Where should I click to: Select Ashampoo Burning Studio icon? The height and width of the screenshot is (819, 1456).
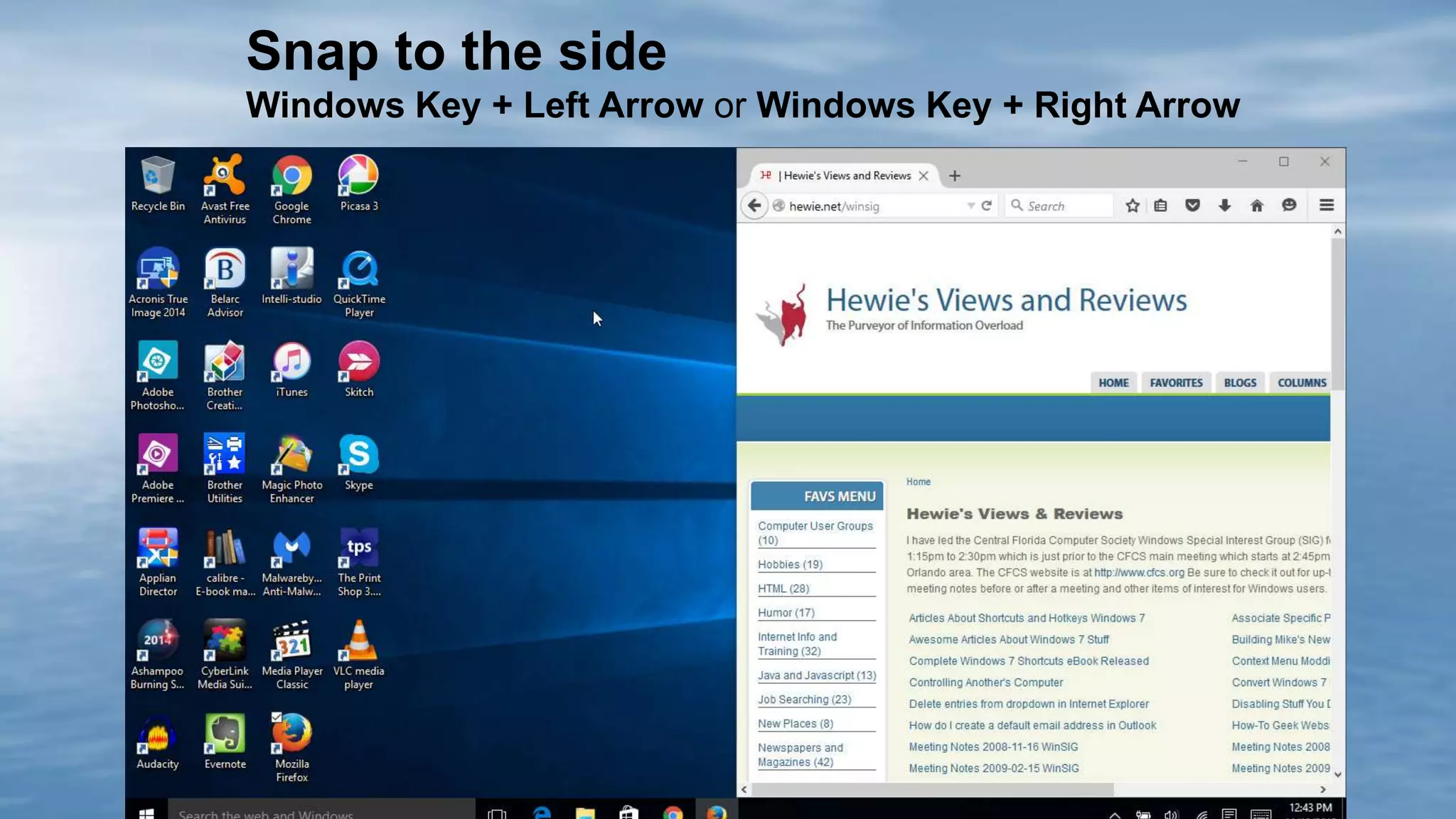pyautogui.click(x=157, y=655)
